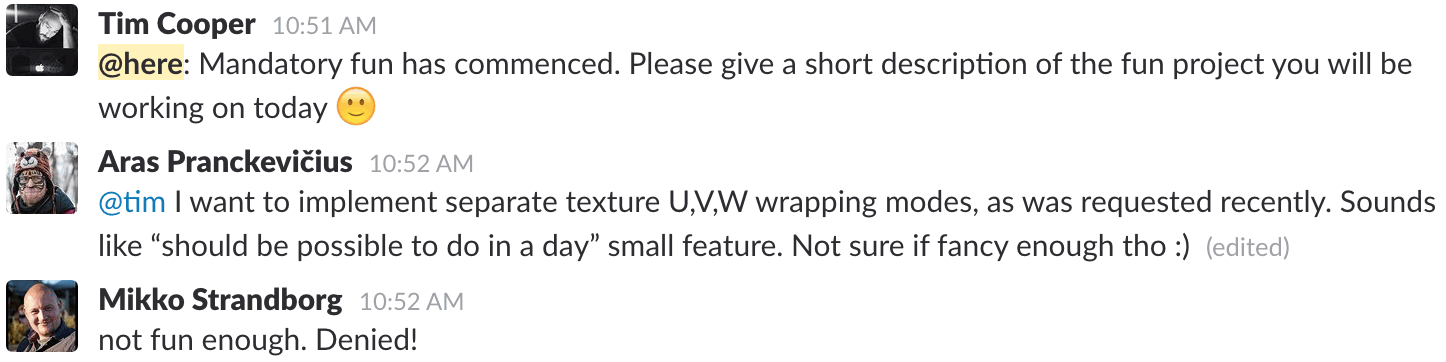
Task: Click the (edited) label
Action: click(1247, 246)
